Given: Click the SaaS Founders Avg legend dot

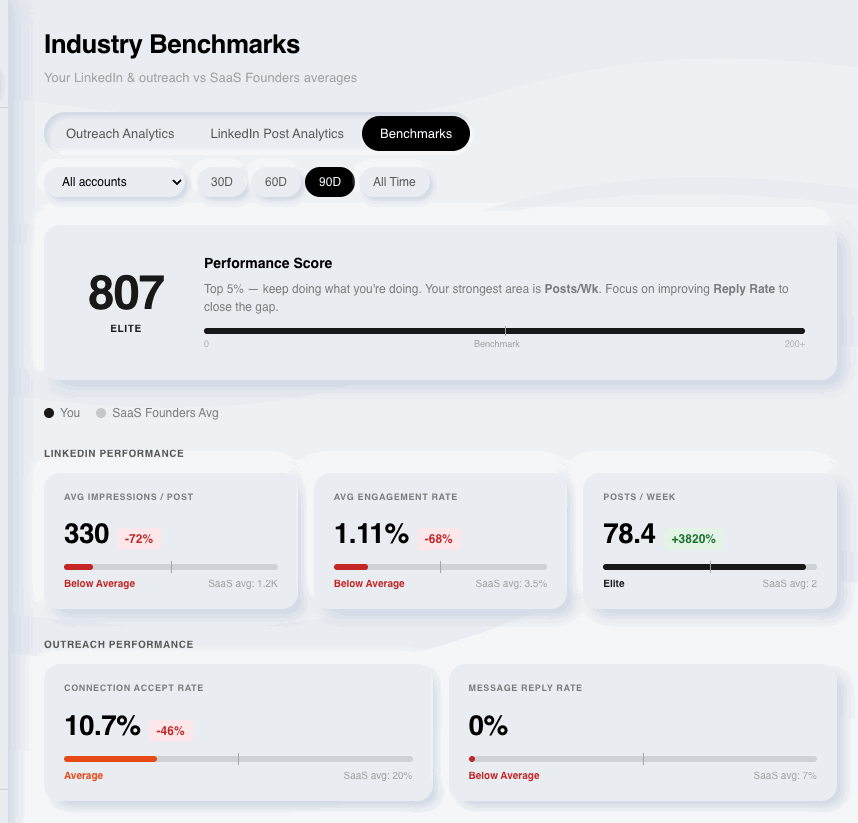Looking at the screenshot, I should [x=100, y=412].
